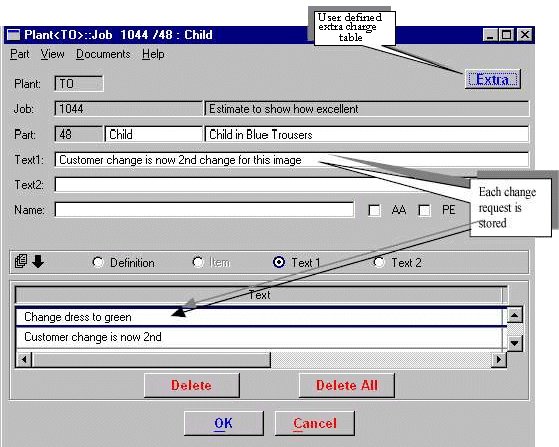559x447 pixels.
Task: Click the copy documents icon
Action: 21,261
